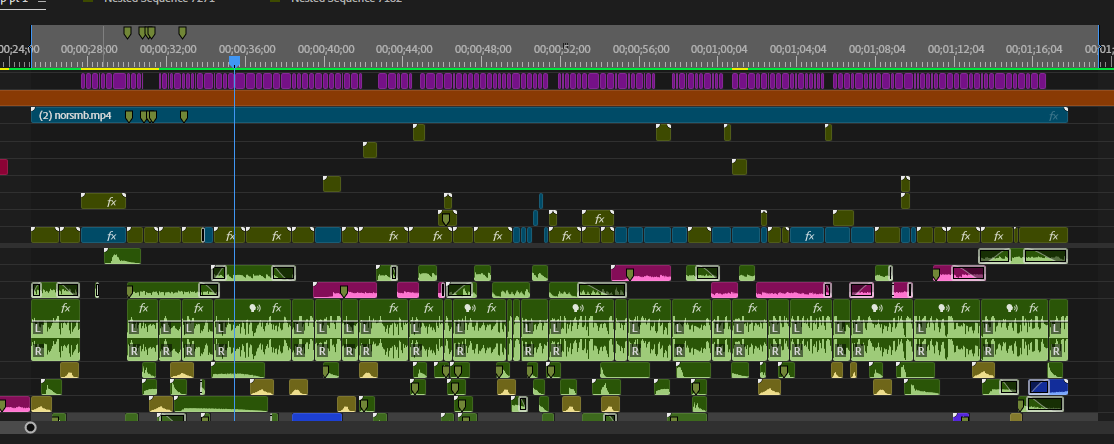
Task: Click the first clip marker on the norsmb.mp4 clip
Action: point(129,116)
